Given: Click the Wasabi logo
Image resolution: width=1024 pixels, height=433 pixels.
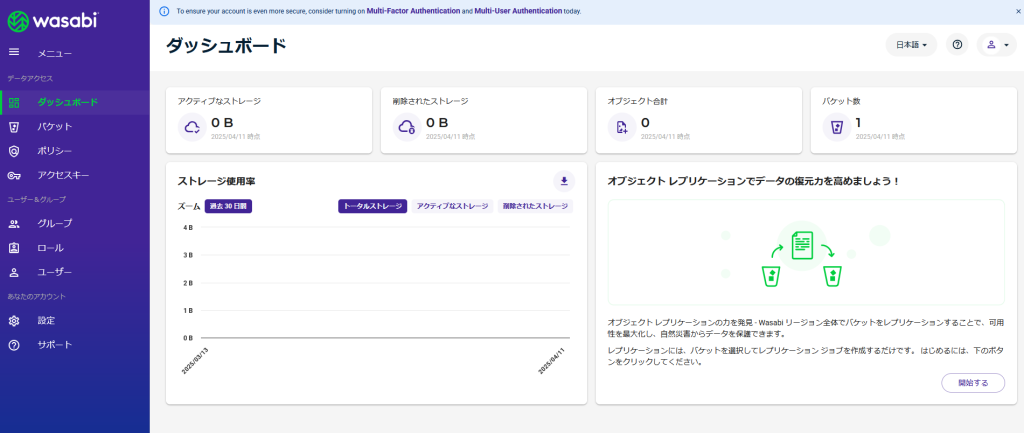Looking at the screenshot, I should [x=53, y=20].
